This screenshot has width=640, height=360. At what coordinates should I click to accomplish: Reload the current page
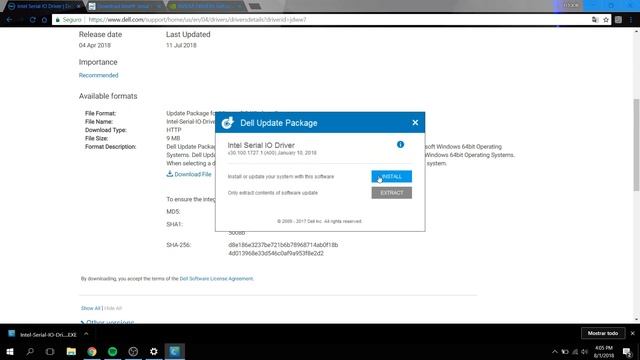33,20
